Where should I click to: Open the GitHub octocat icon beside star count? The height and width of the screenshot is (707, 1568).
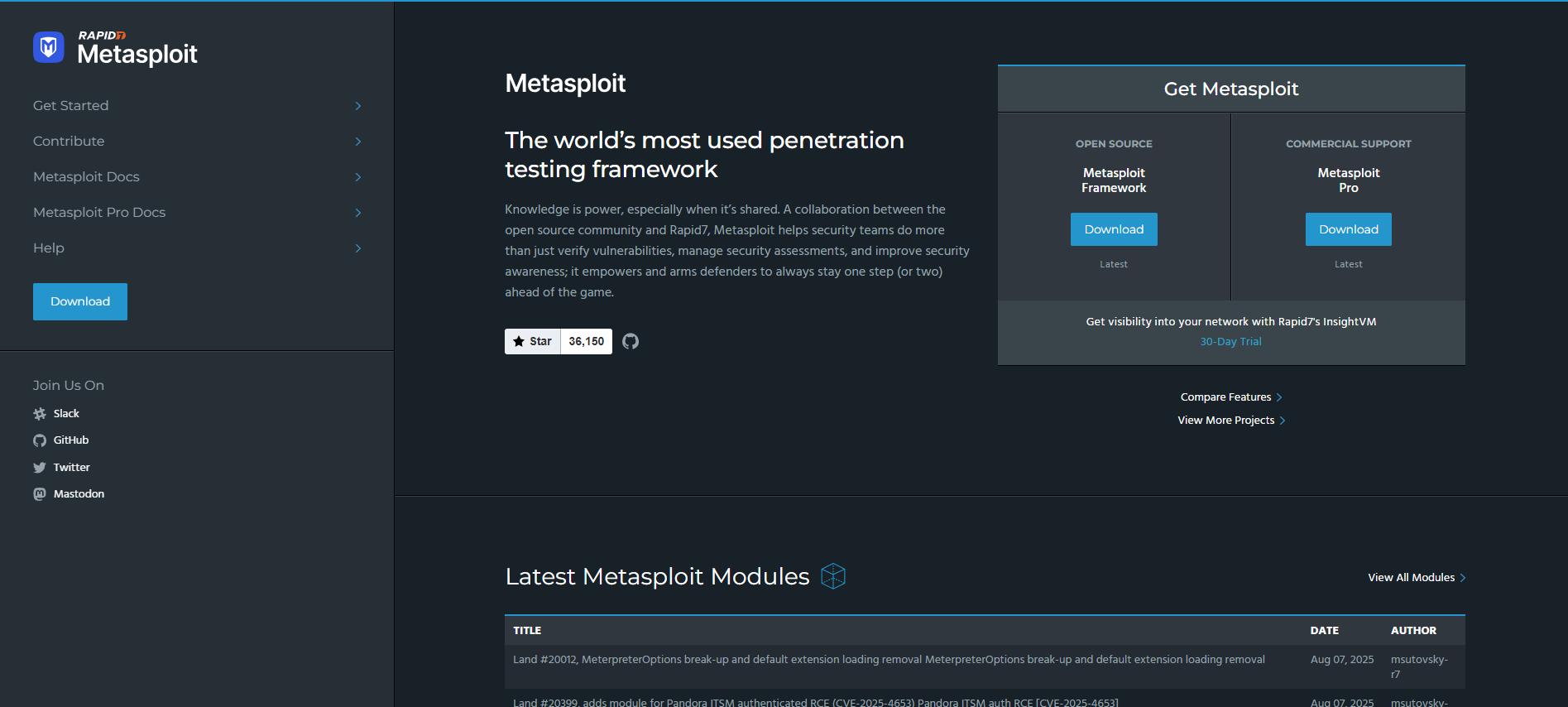[631, 341]
